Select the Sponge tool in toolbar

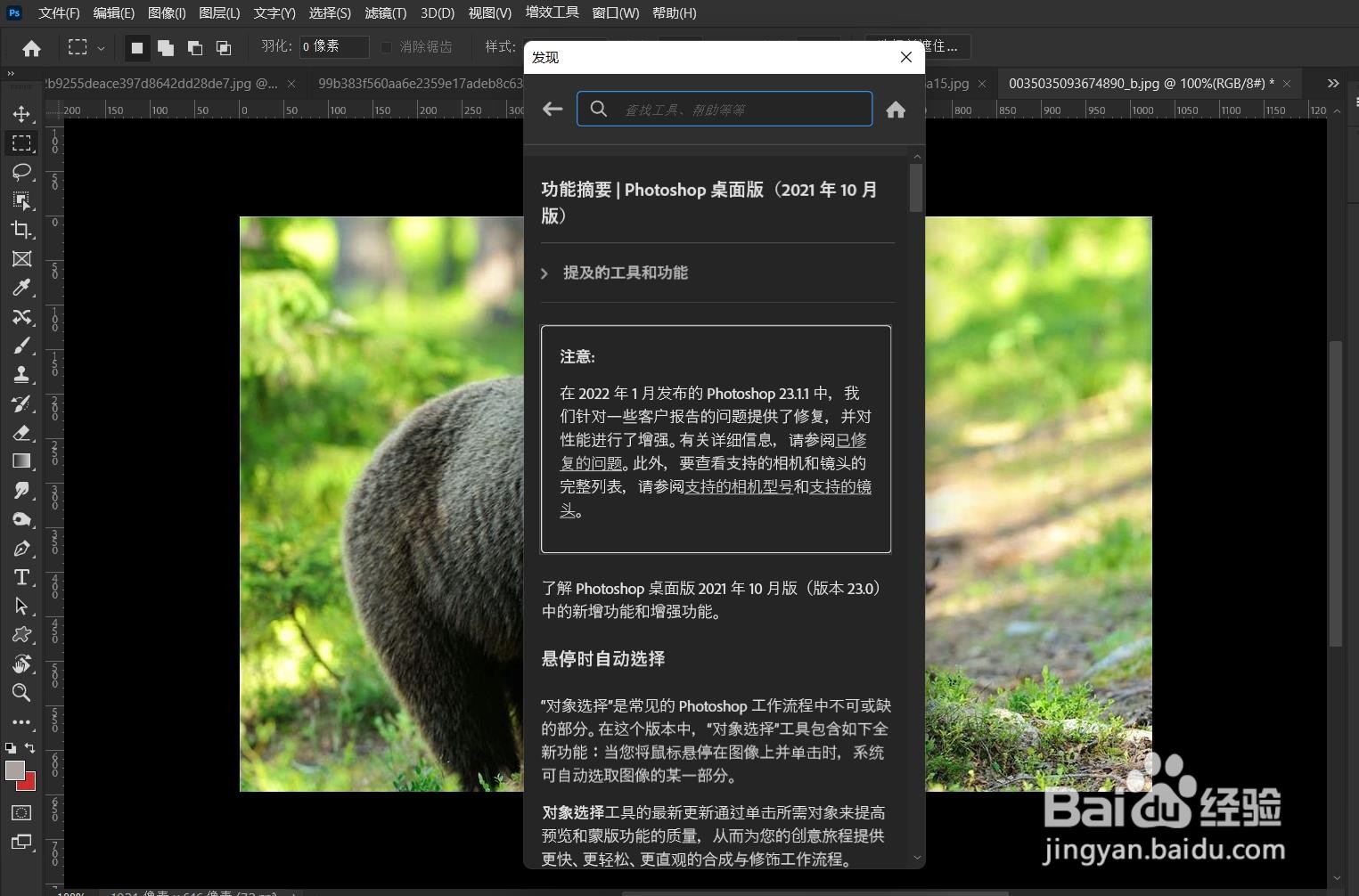point(21,519)
